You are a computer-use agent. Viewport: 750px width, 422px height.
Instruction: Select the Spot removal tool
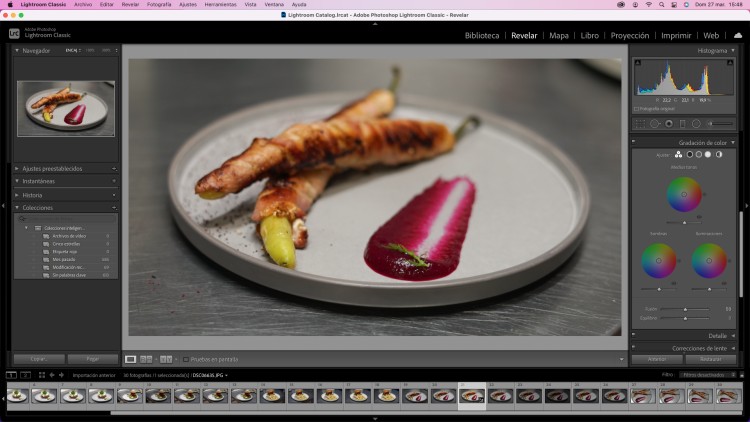point(654,124)
